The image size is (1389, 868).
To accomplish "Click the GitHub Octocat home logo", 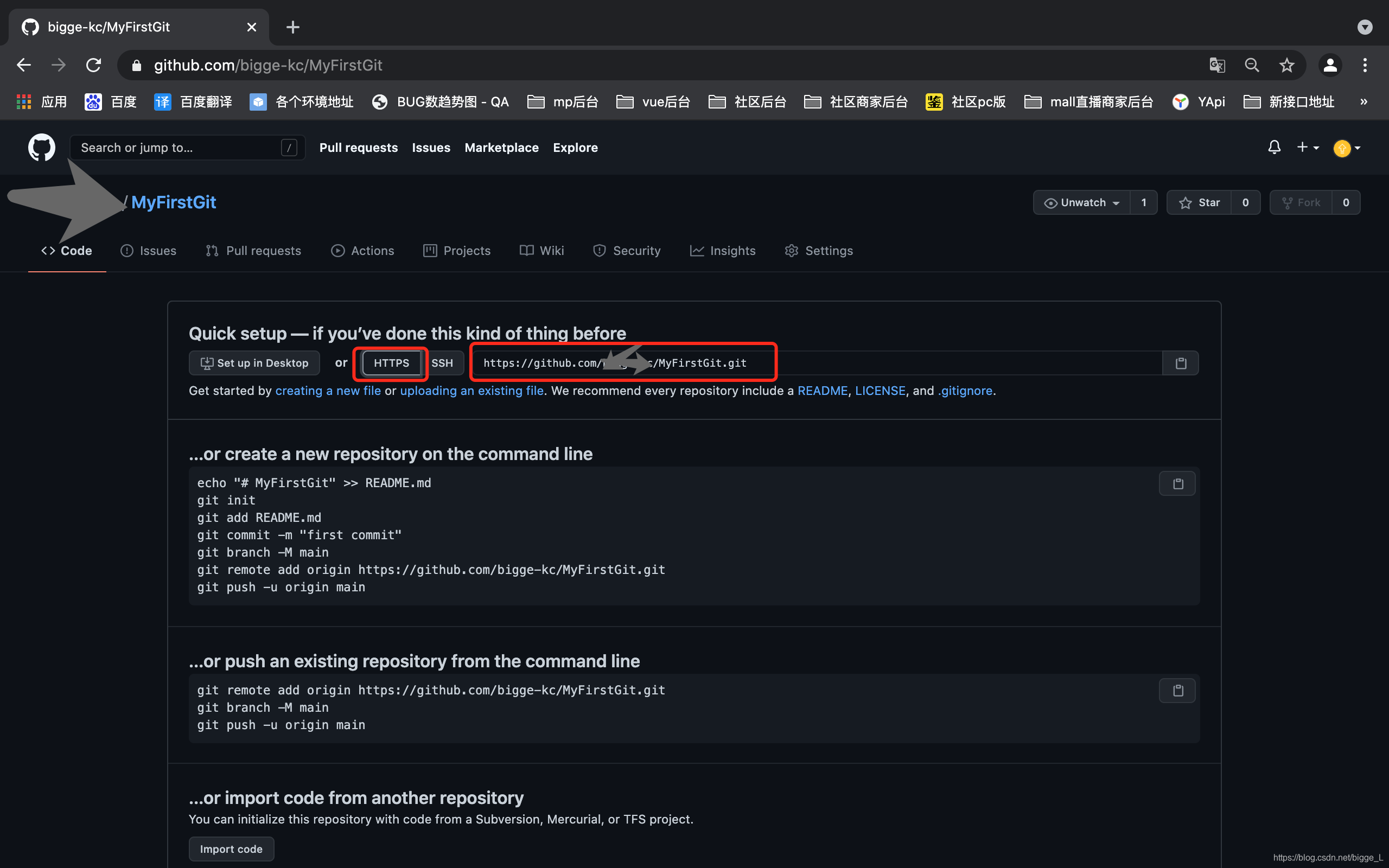I will coord(42,148).
